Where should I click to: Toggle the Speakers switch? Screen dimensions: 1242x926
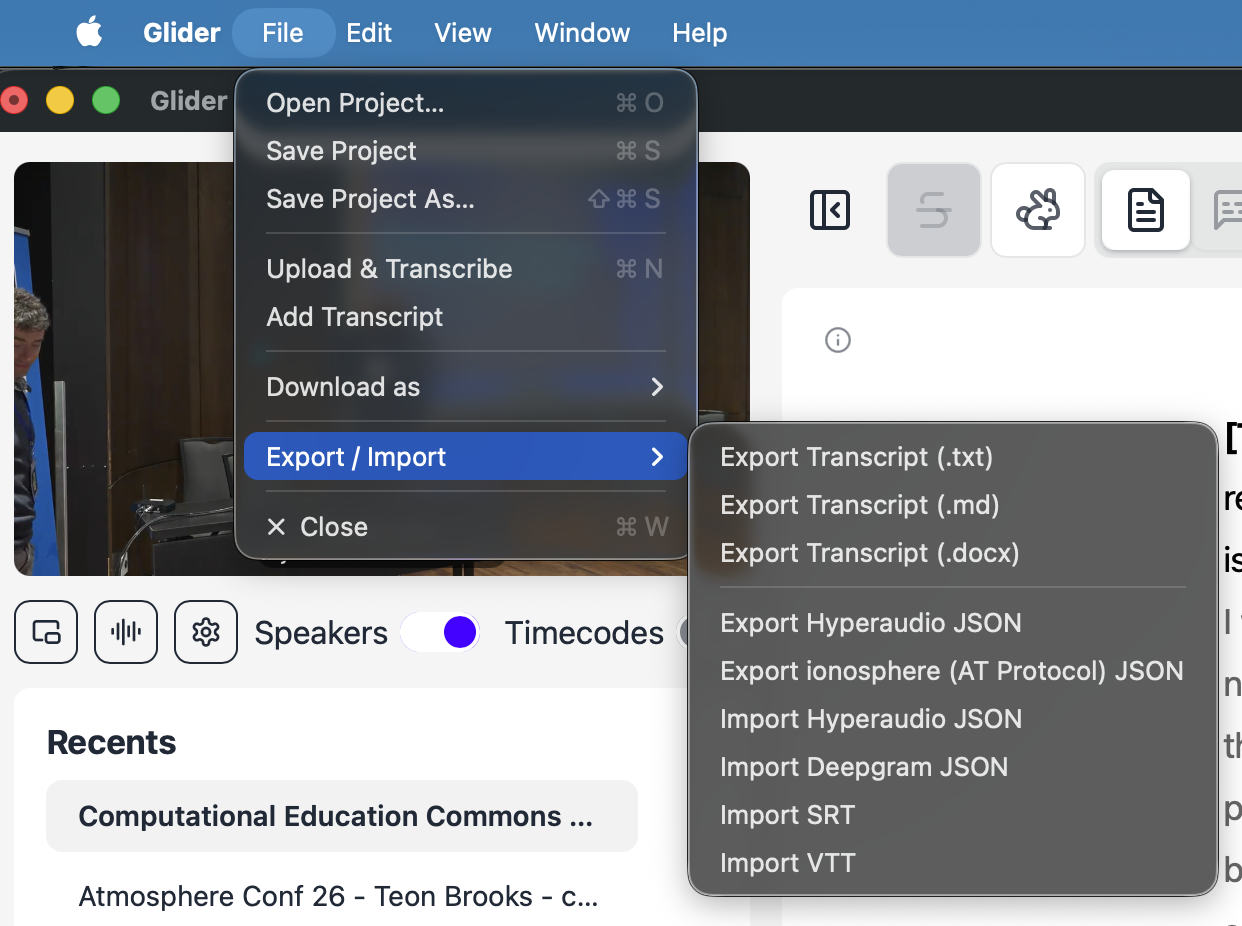tap(441, 632)
